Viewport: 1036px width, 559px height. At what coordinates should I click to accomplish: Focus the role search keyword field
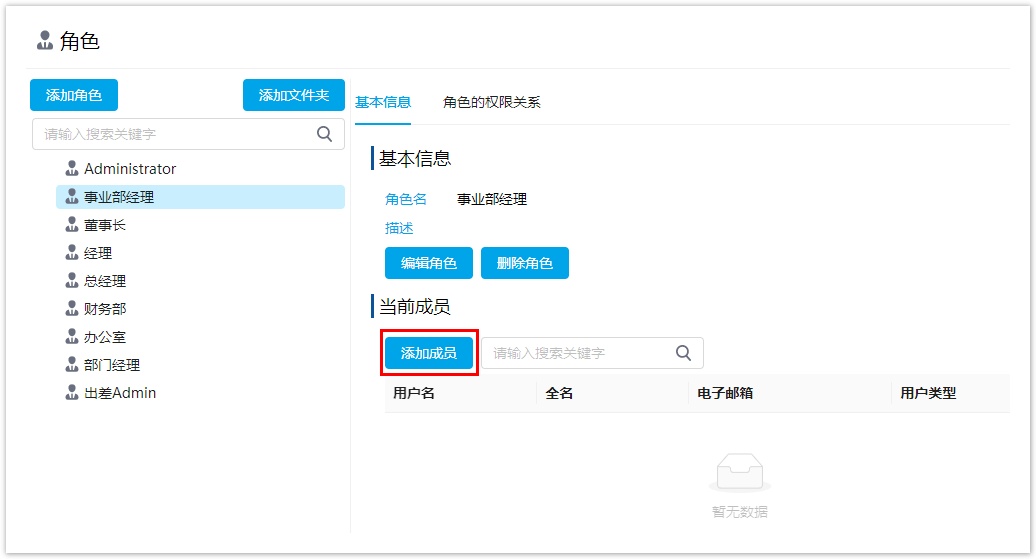[x=188, y=134]
